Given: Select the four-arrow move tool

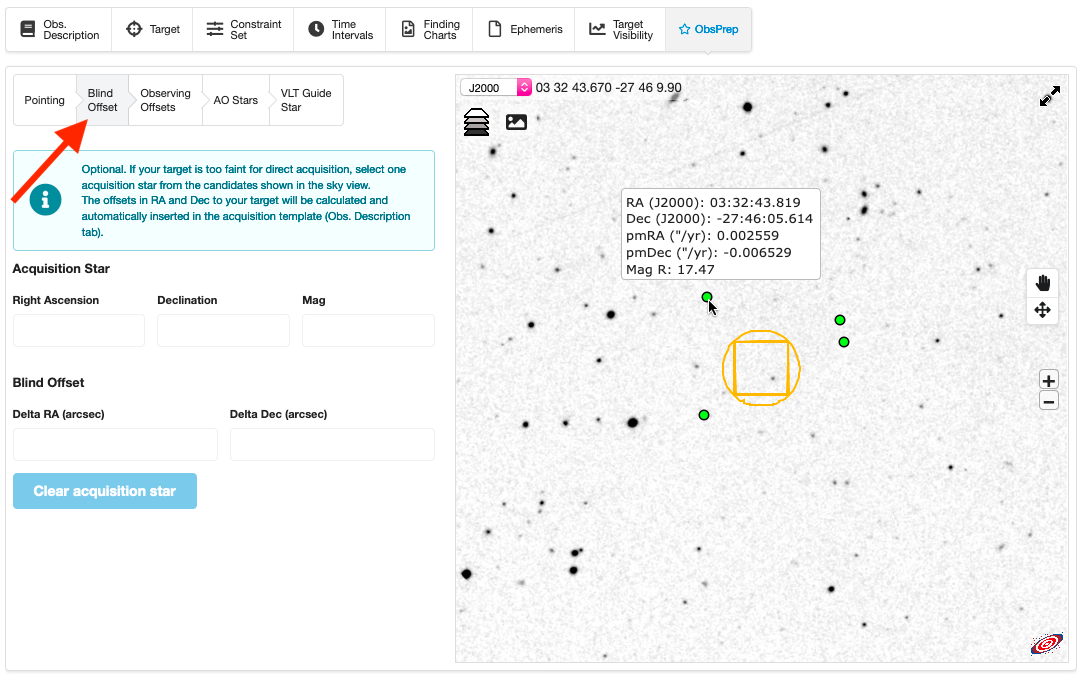Looking at the screenshot, I should click(1042, 310).
